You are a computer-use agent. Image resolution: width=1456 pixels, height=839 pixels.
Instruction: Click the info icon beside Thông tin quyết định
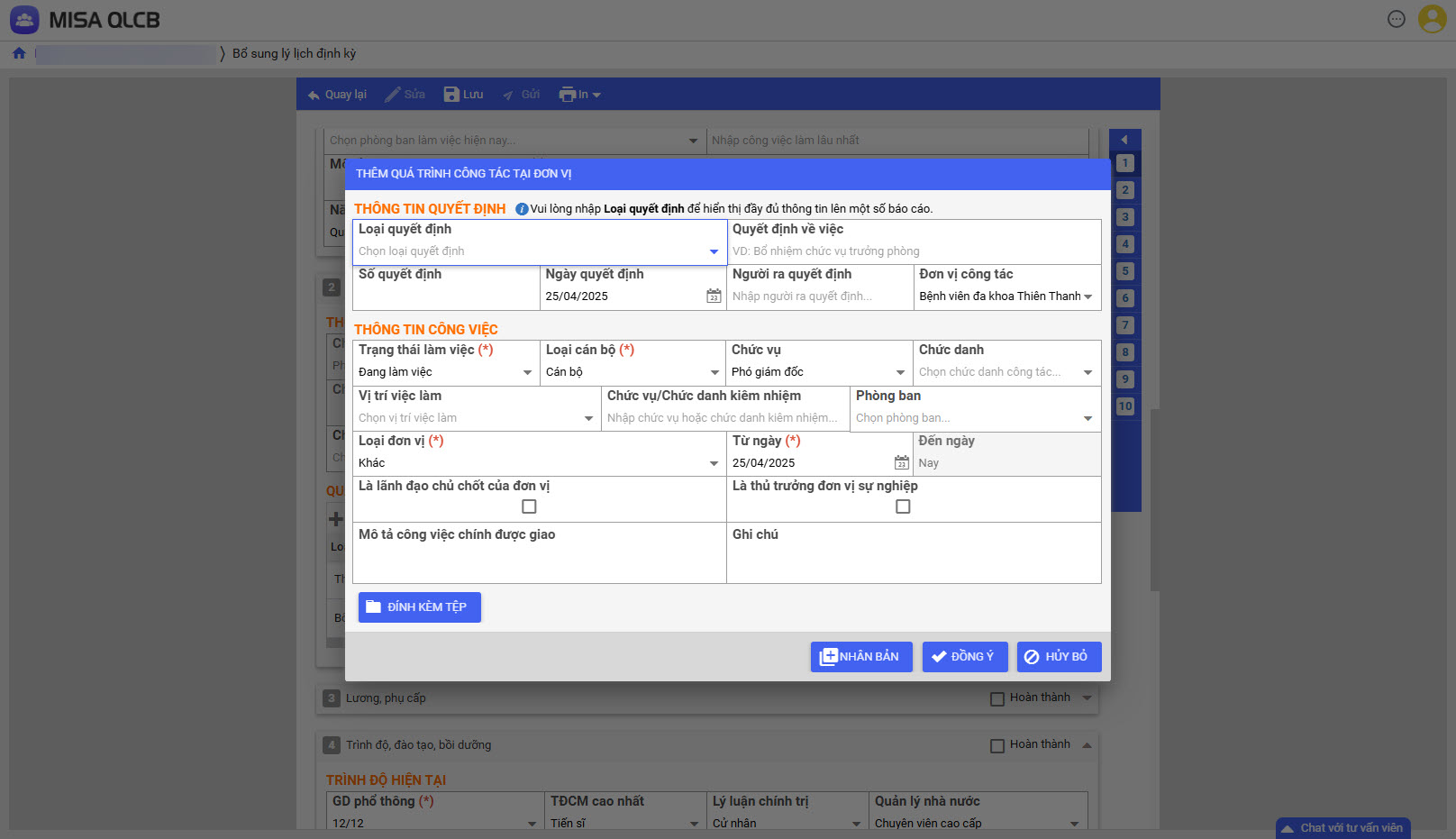pyautogui.click(x=522, y=209)
